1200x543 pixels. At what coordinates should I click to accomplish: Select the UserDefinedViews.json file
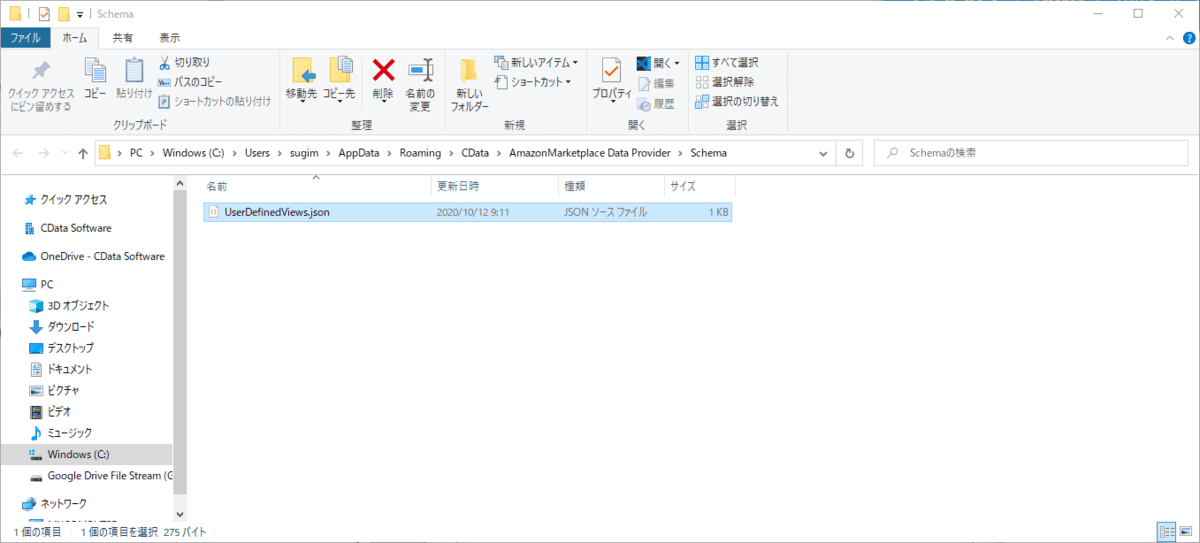(x=467, y=212)
